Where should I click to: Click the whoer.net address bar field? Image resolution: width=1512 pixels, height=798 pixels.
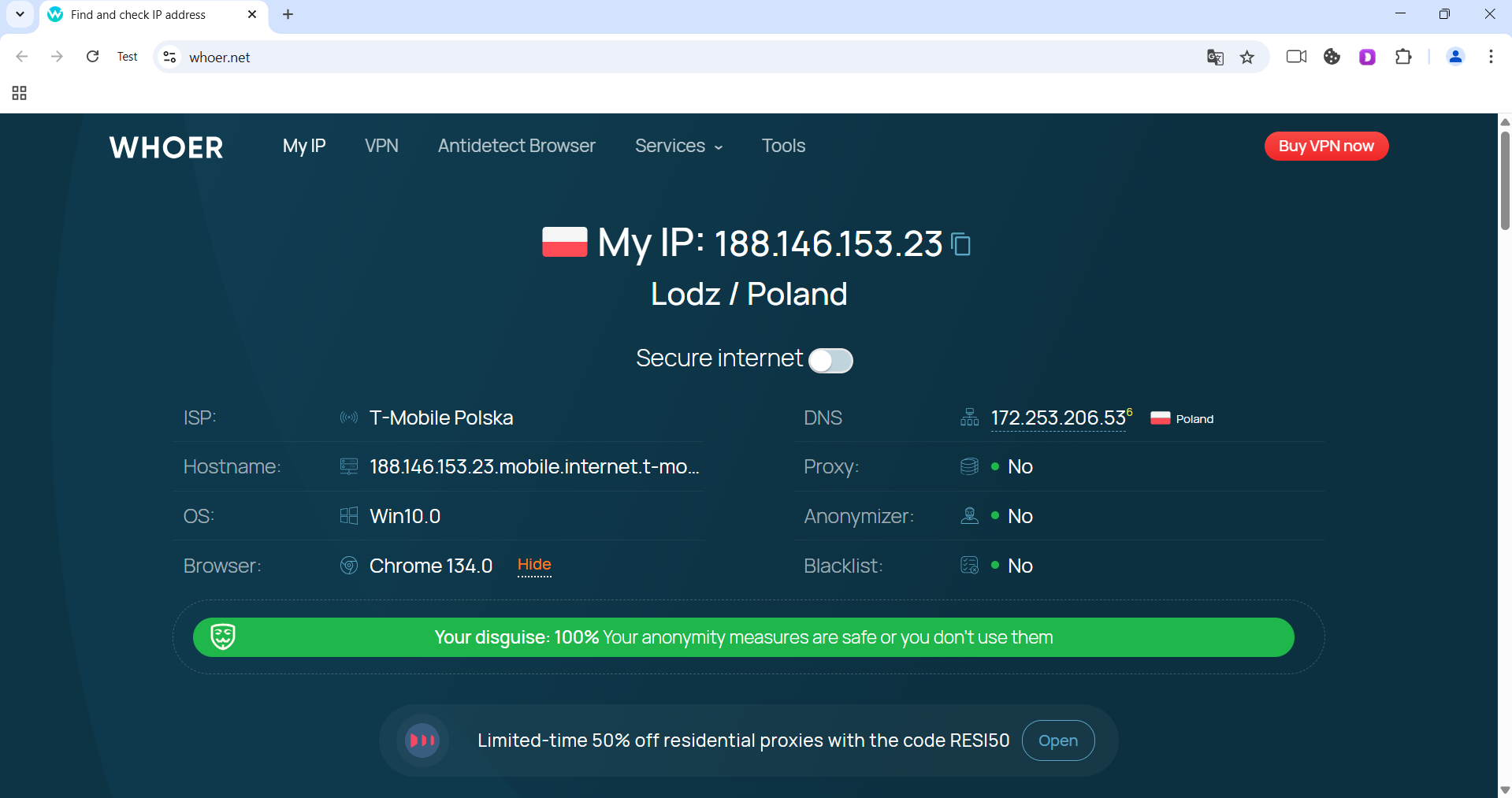[630, 57]
